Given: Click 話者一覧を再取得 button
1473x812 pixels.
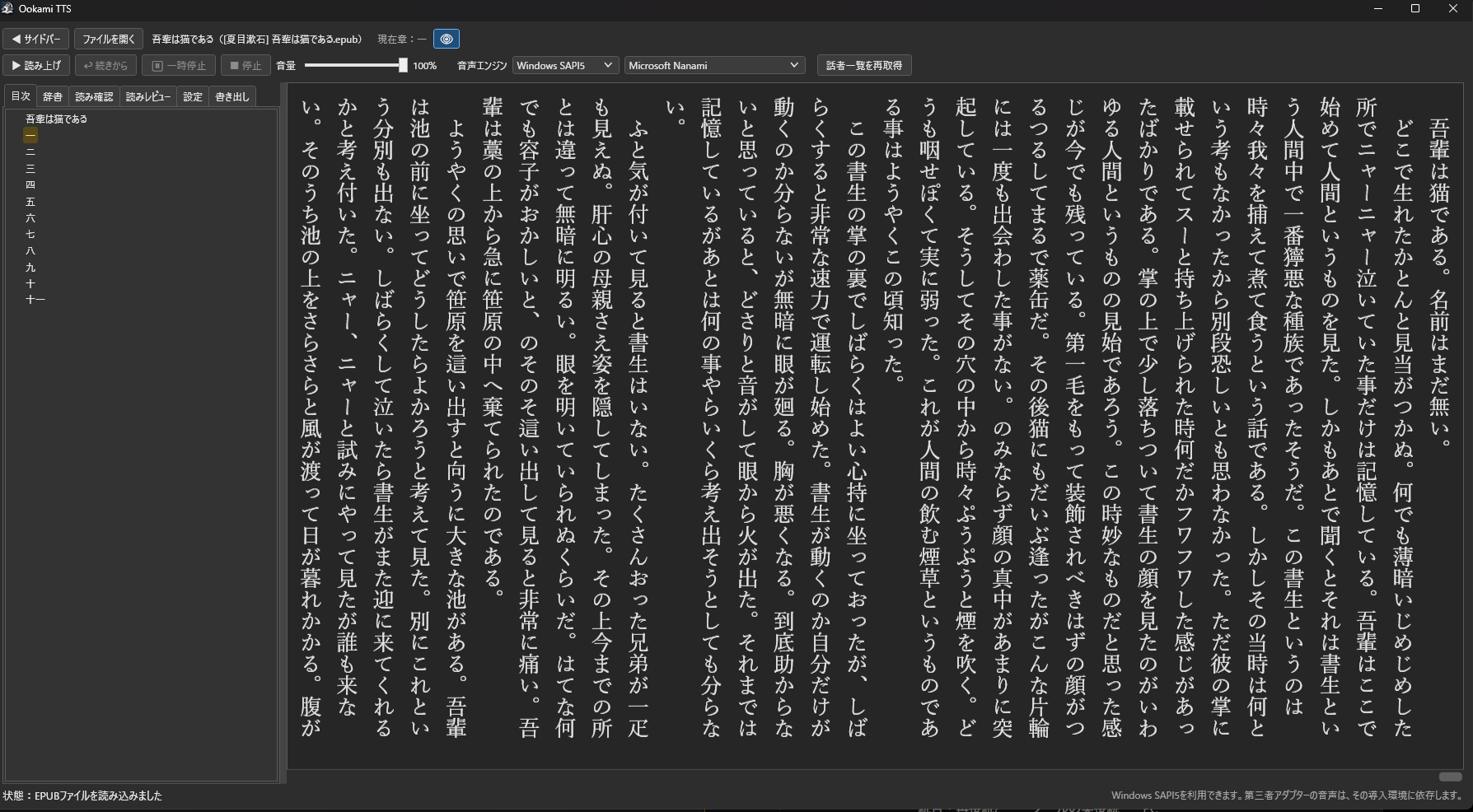Looking at the screenshot, I should (x=863, y=65).
